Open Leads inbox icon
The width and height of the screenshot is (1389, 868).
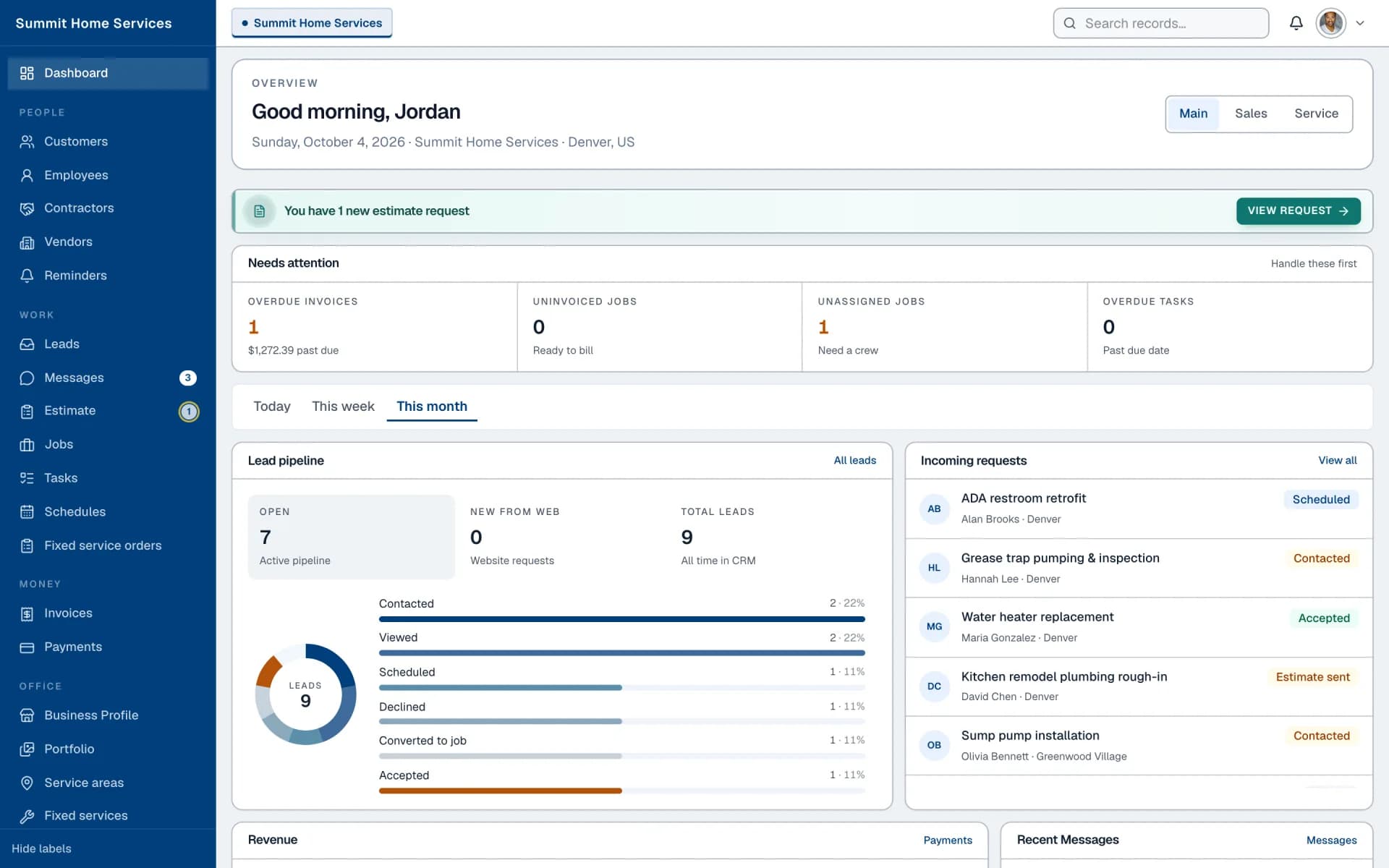[27, 344]
